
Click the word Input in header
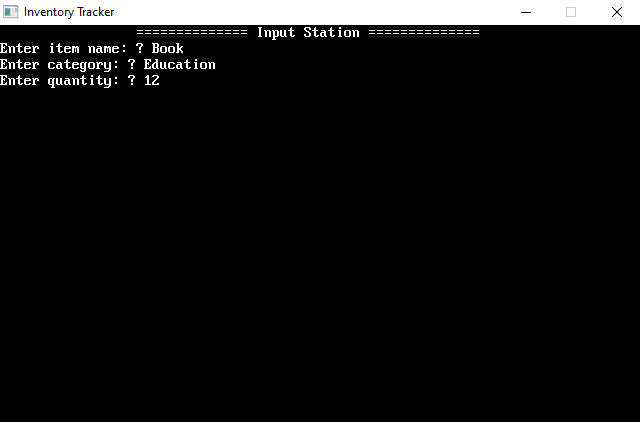pyautogui.click(x=276, y=32)
